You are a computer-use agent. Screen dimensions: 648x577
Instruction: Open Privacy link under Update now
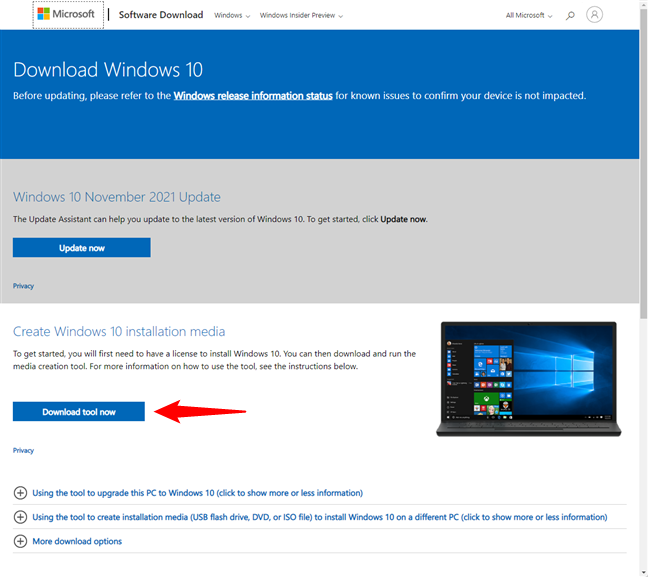pos(23,286)
